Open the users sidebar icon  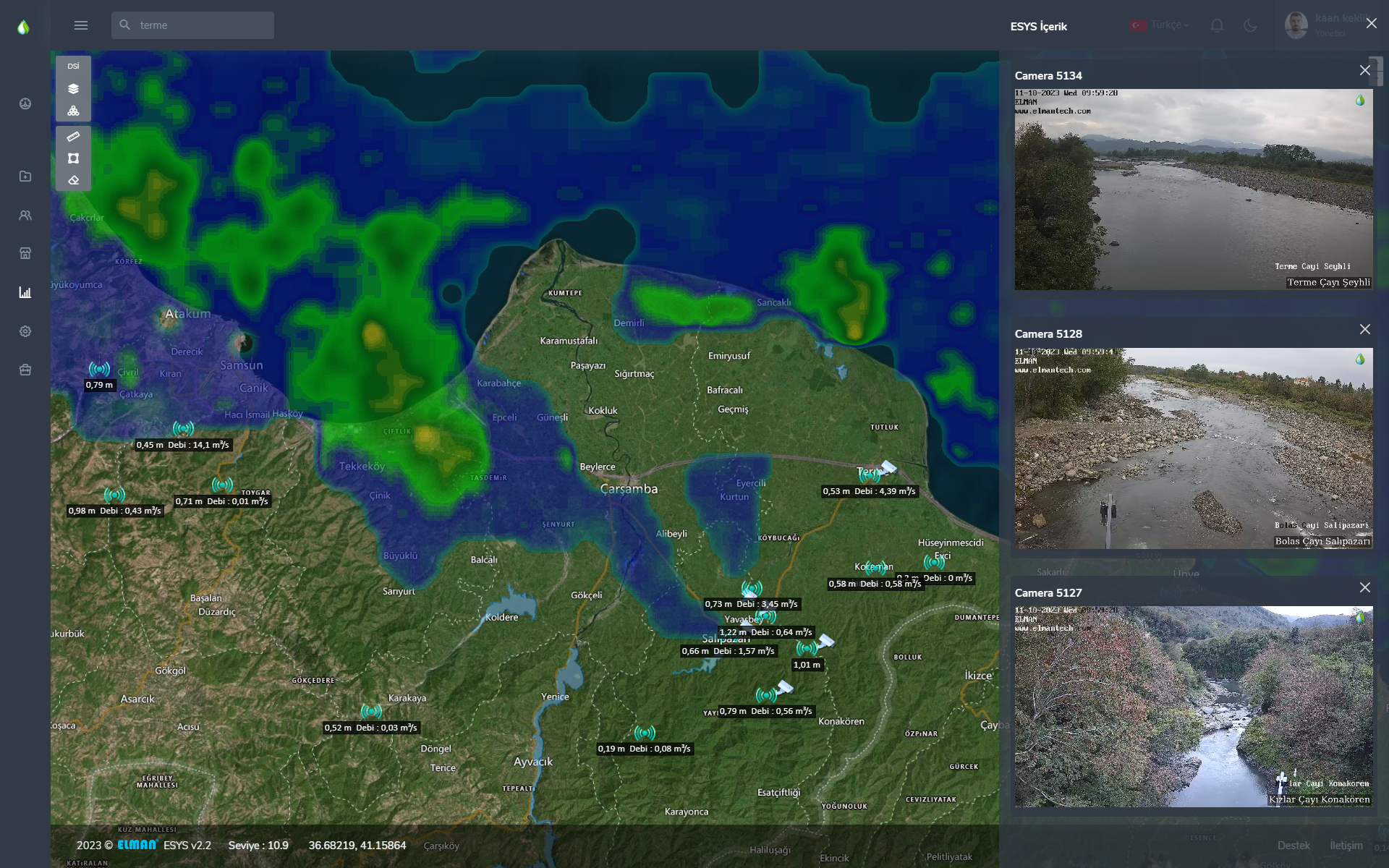click(25, 215)
